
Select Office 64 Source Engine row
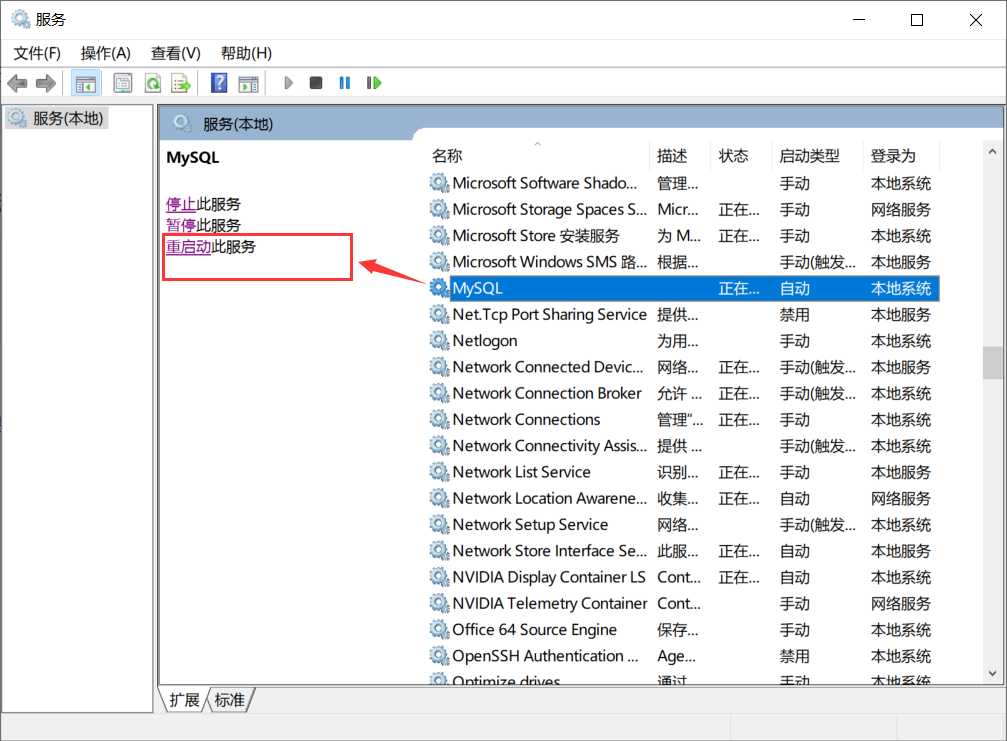(x=683, y=631)
